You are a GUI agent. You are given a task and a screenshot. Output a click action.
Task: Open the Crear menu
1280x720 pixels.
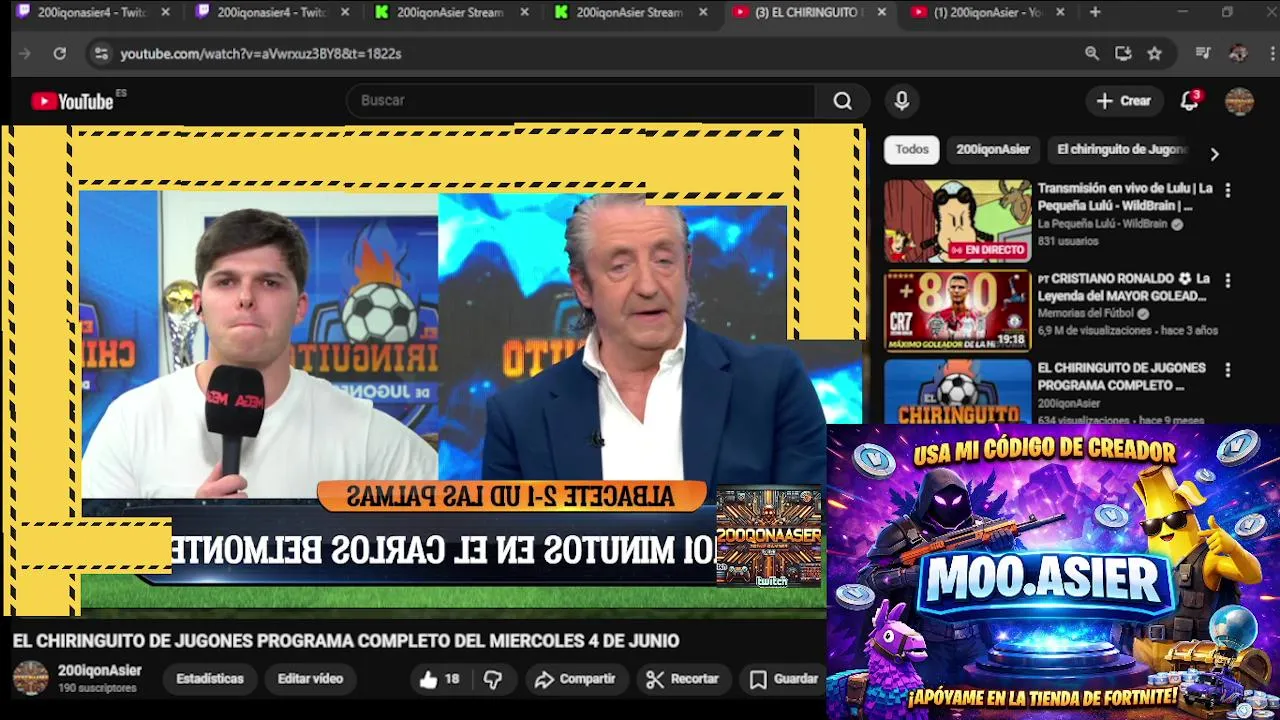(x=1124, y=101)
